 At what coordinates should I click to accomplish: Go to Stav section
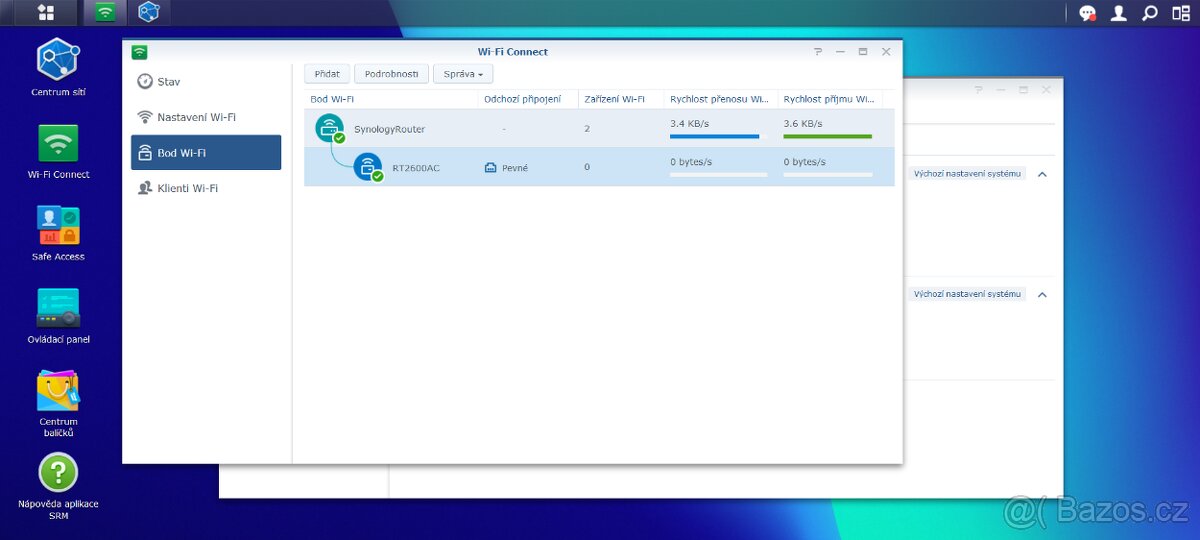click(x=206, y=82)
